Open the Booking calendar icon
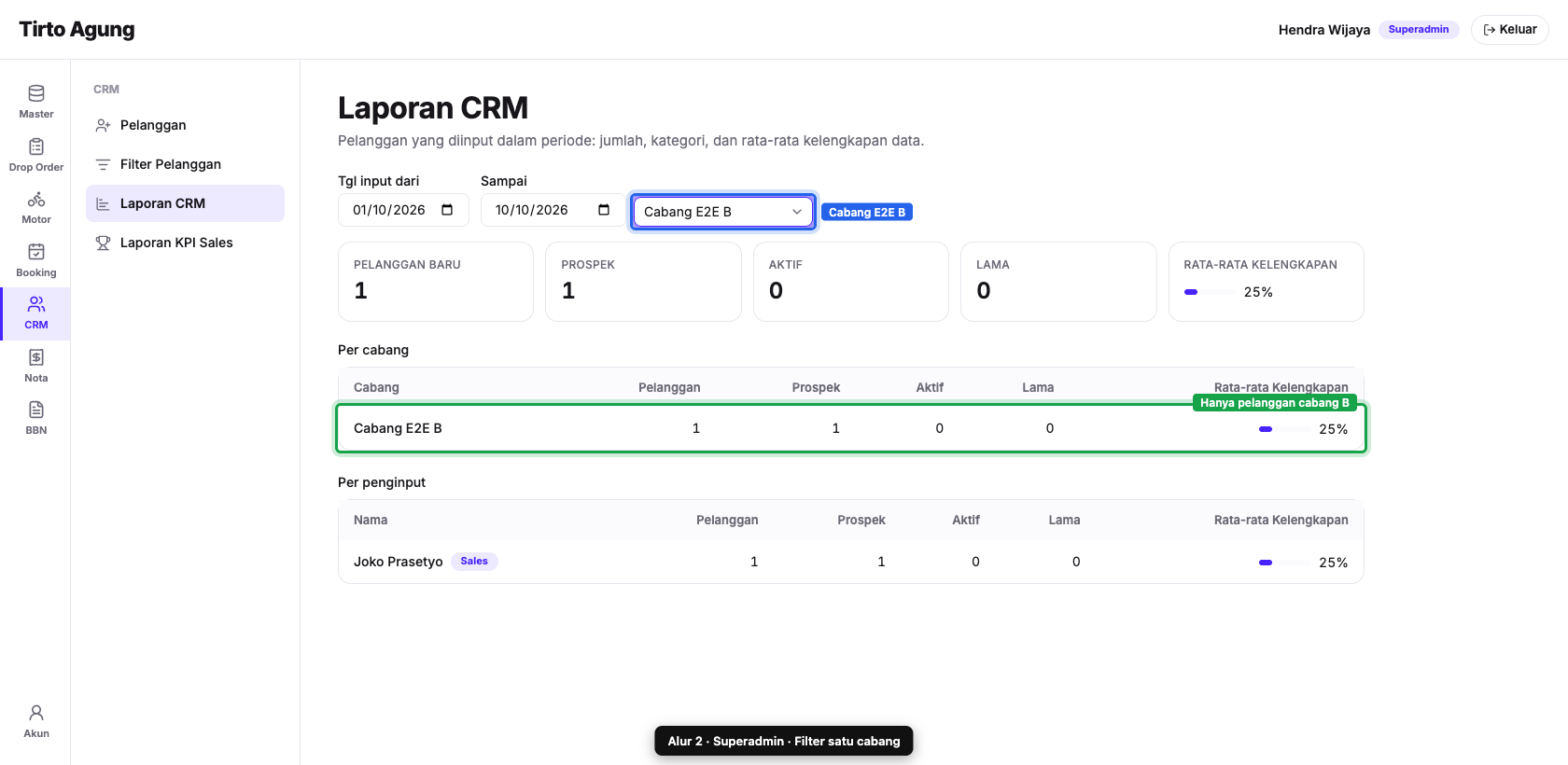Image resolution: width=1568 pixels, height=765 pixels. (x=36, y=252)
